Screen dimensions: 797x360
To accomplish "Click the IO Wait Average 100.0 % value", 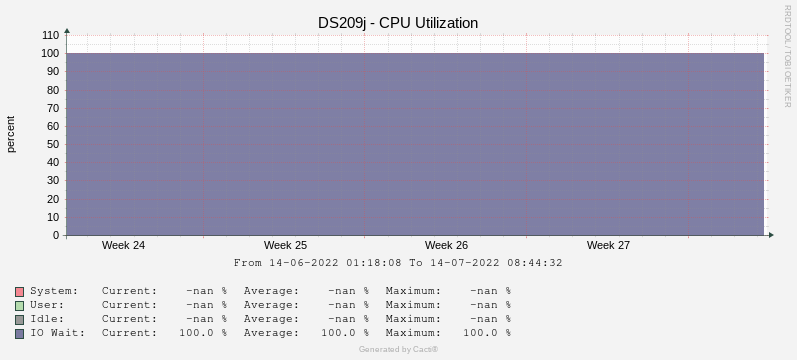I will click(x=345, y=333).
